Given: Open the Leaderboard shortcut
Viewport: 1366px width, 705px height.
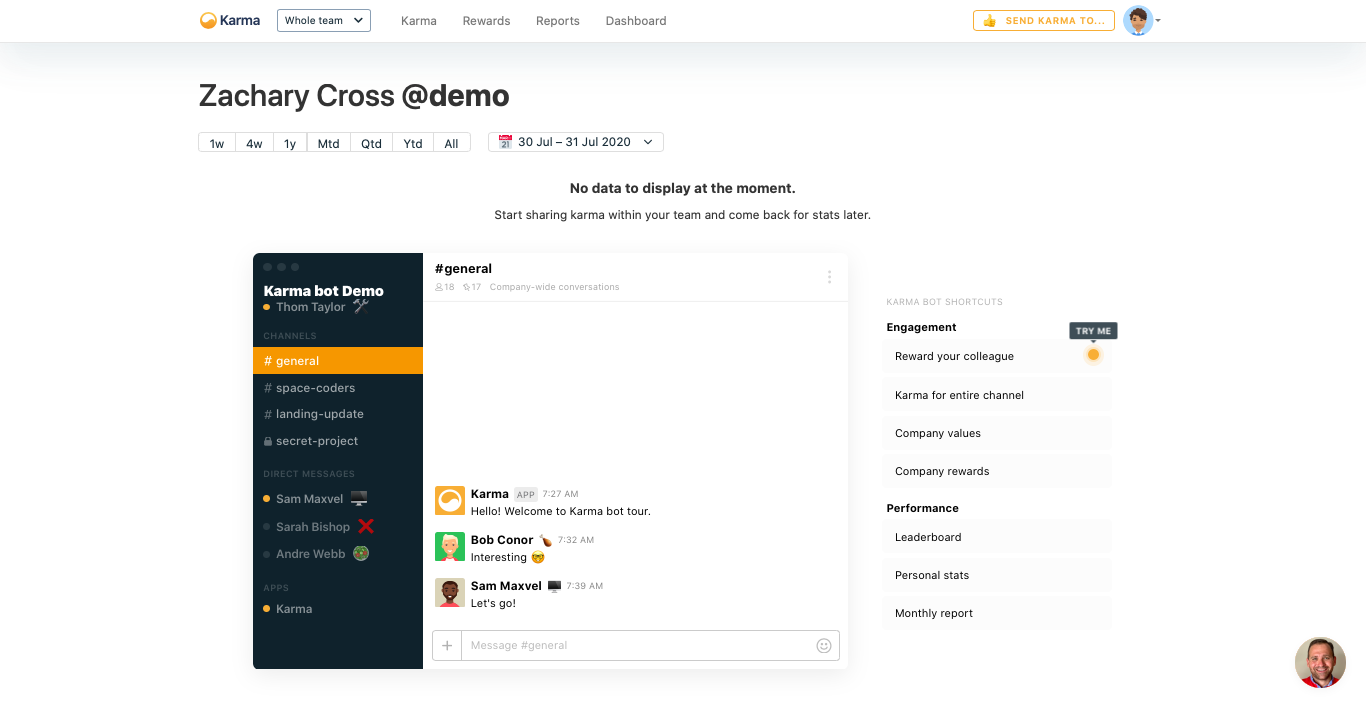Looking at the screenshot, I should (997, 537).
